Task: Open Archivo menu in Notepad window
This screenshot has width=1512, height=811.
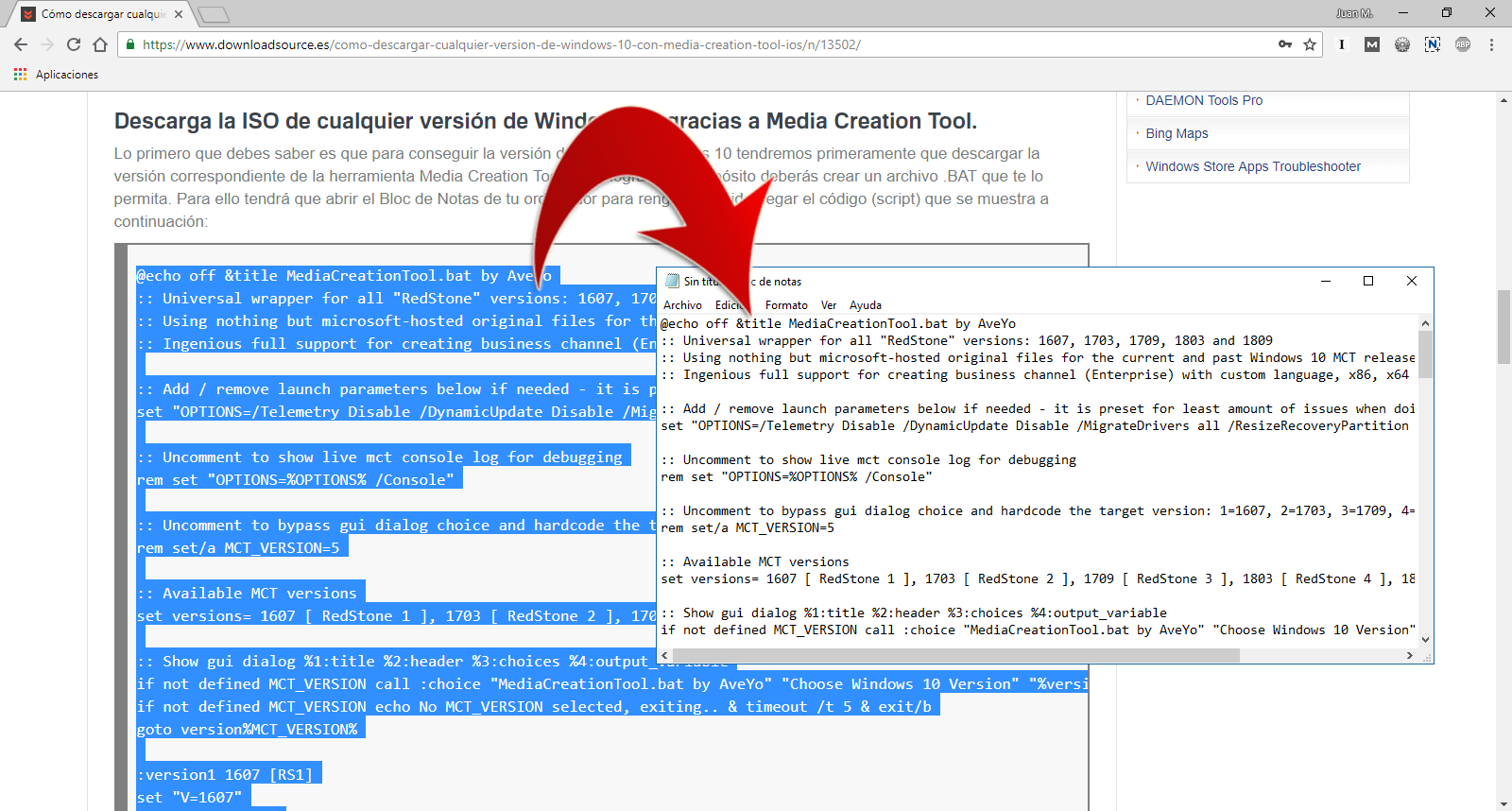Action: pos(682,305)
